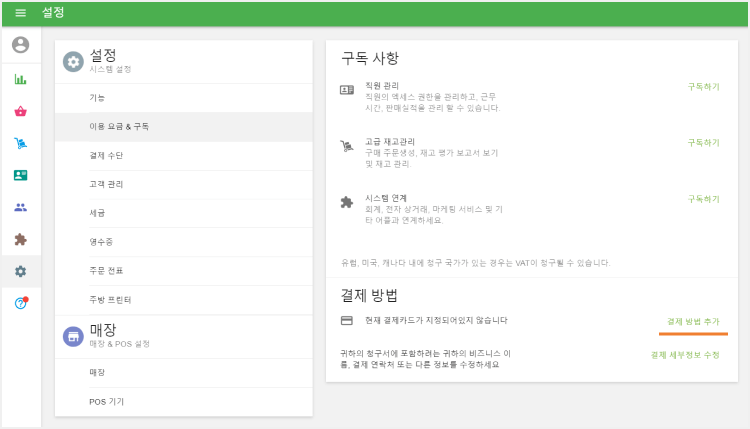Open 주방 프린터 settings
Image resolution: width=750 pixels, height=429 pixels.
[184, 300]
